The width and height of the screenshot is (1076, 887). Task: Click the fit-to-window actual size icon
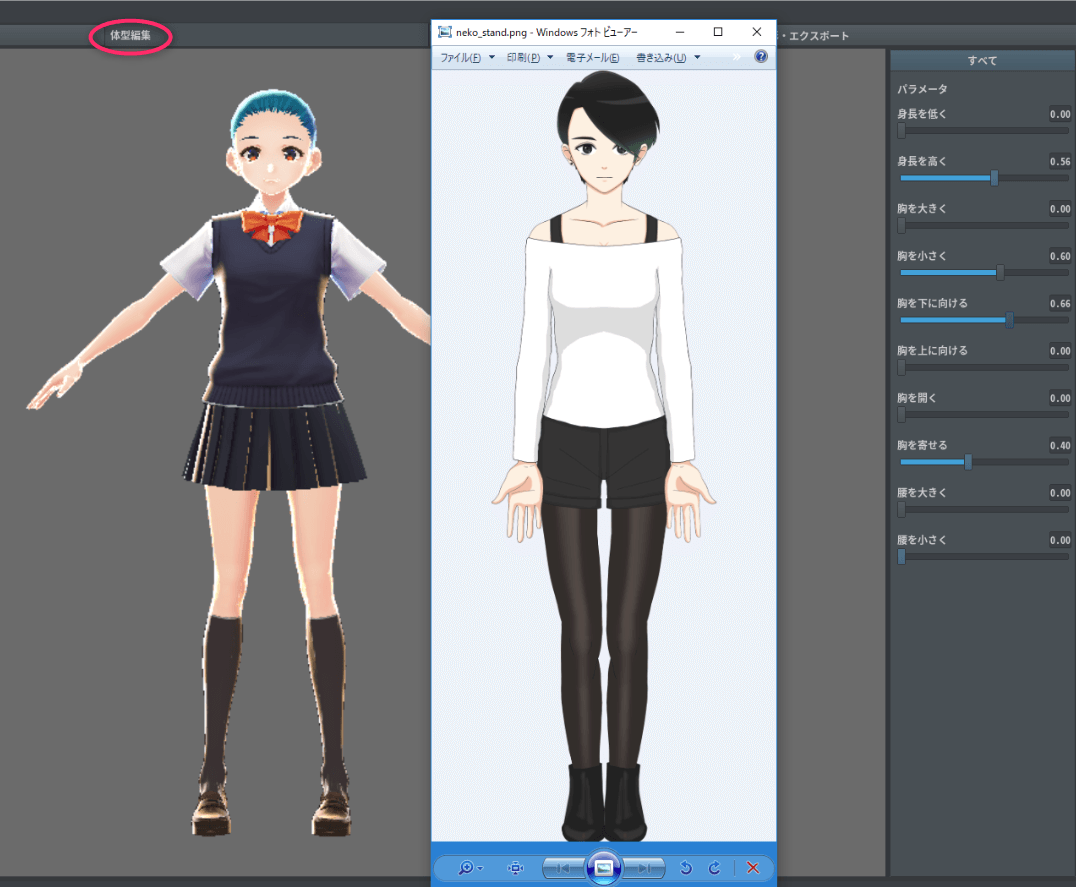(x=516, y=867)
